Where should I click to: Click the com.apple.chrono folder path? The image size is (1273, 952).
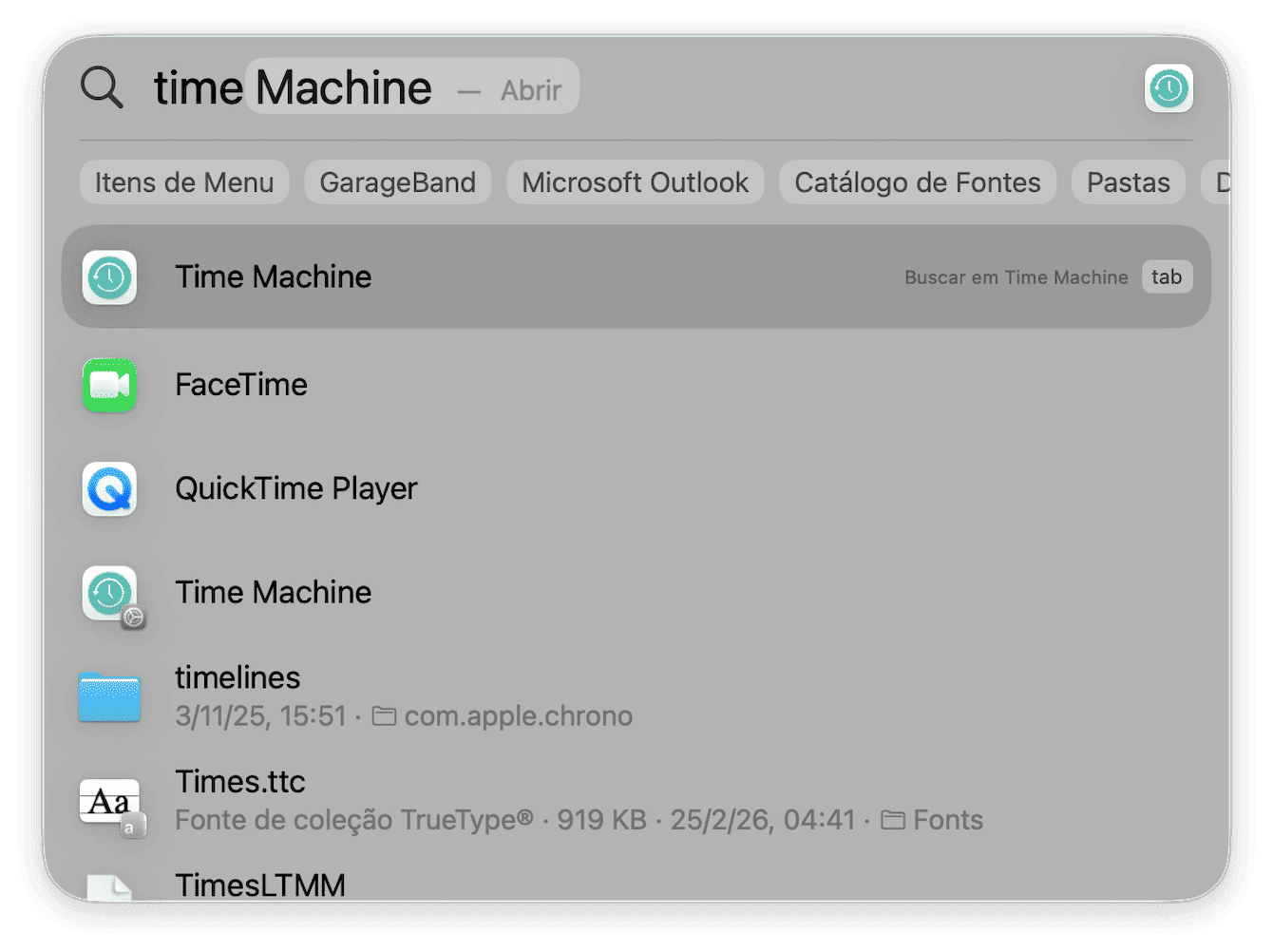click(x=503, y=715)
